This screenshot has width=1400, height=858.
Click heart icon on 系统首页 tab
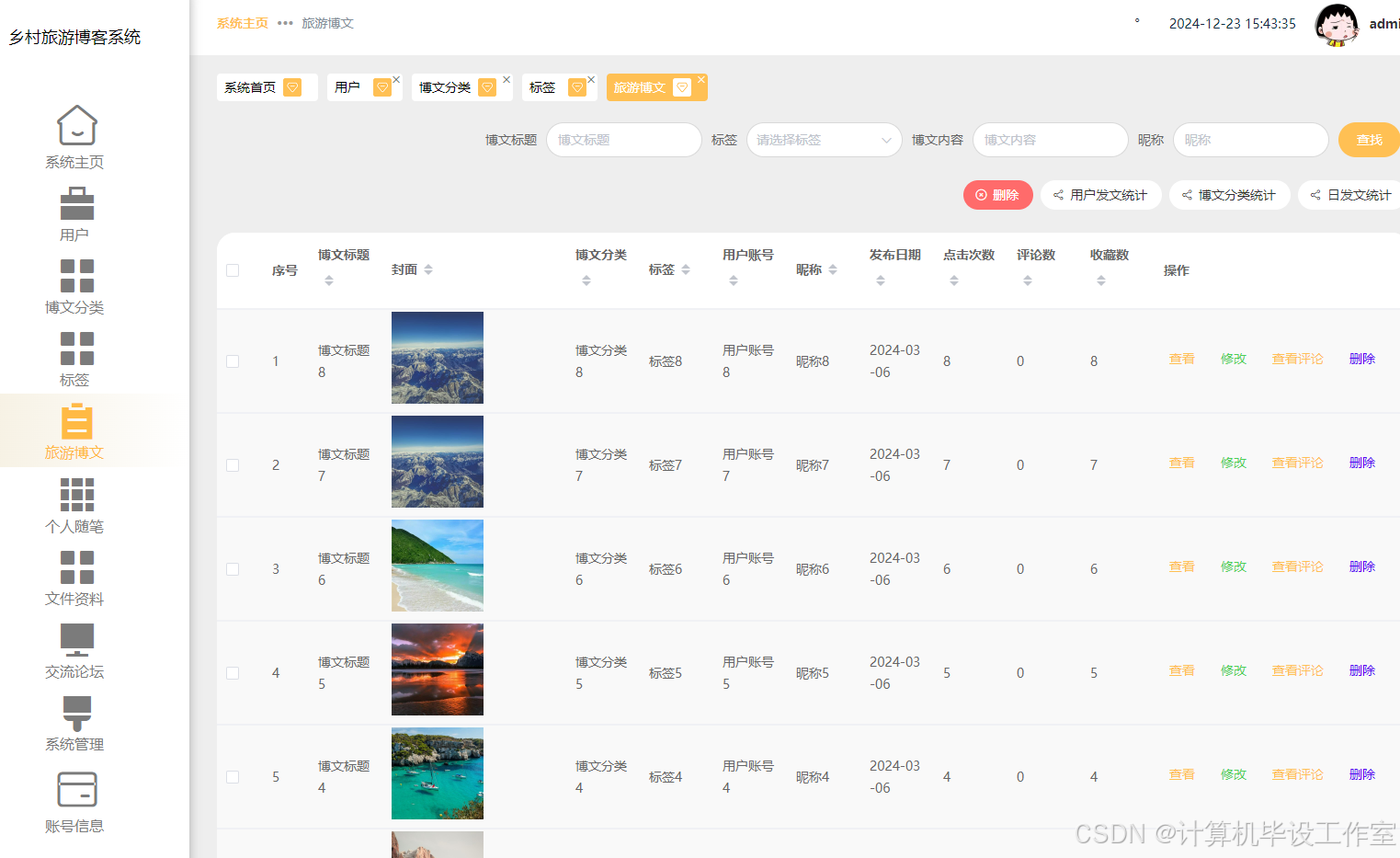click(x=292, y=87)
